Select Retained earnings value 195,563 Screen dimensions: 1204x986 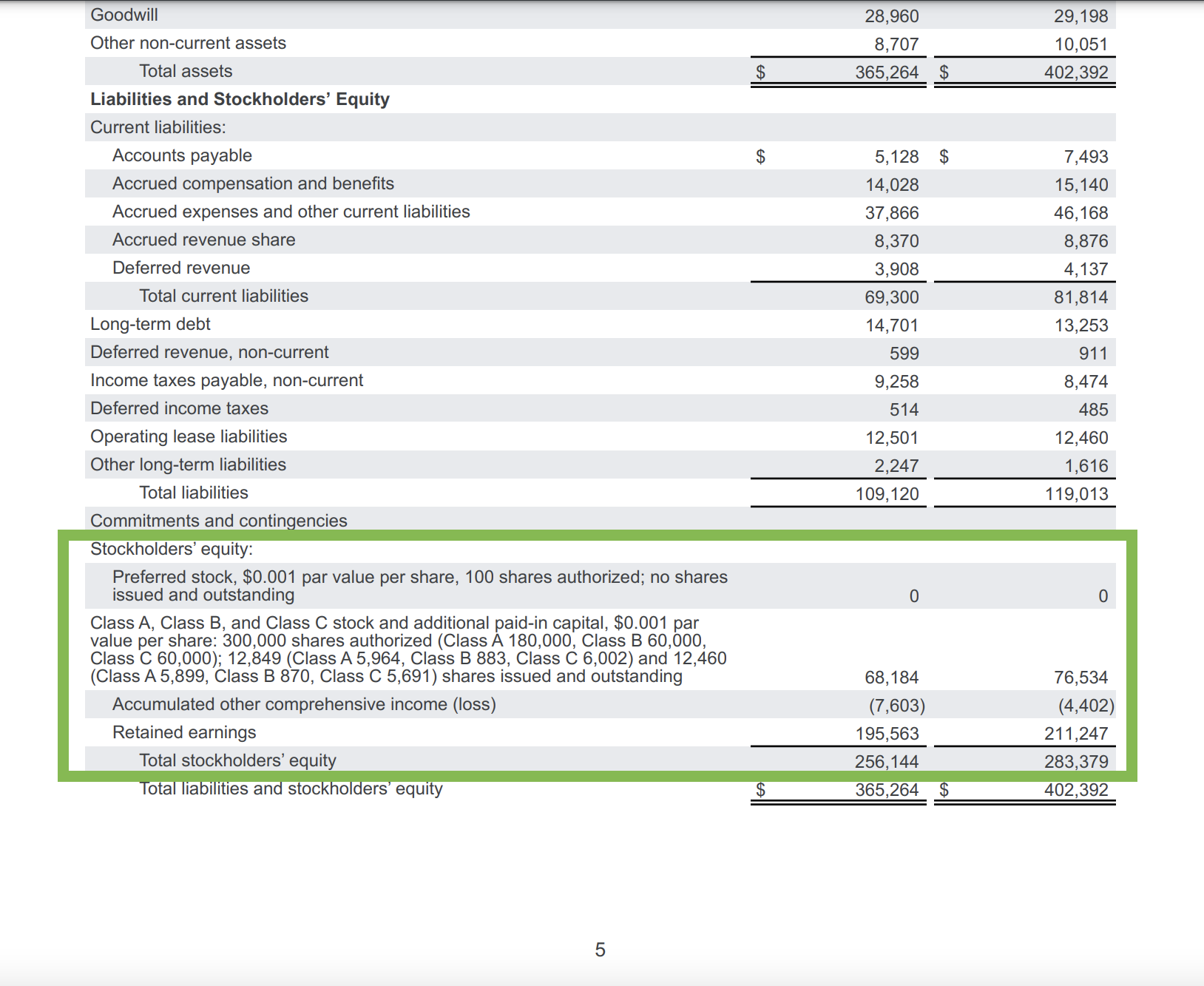pyautogui.click(x=887, y=734)
